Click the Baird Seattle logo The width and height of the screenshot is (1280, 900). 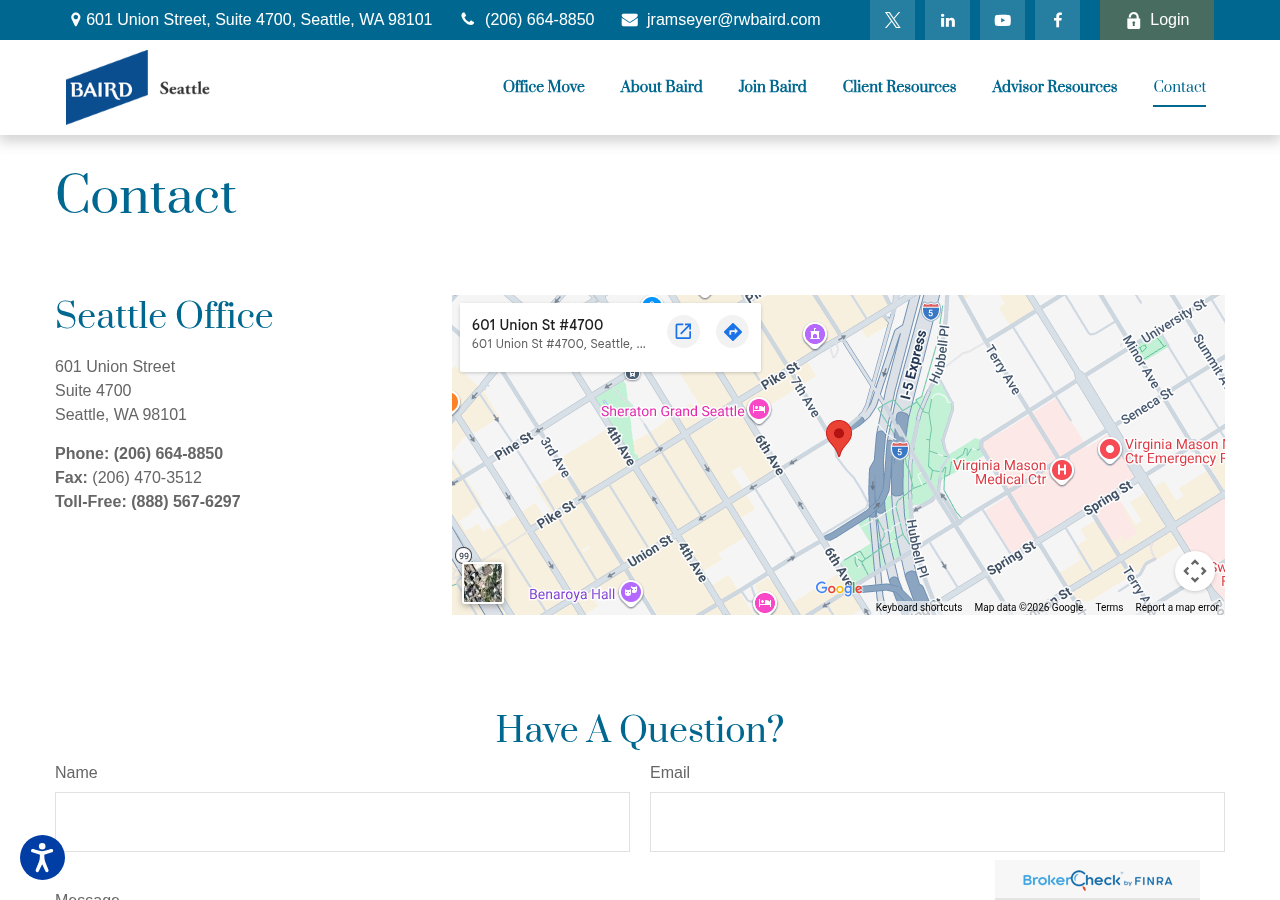(138, 87)
